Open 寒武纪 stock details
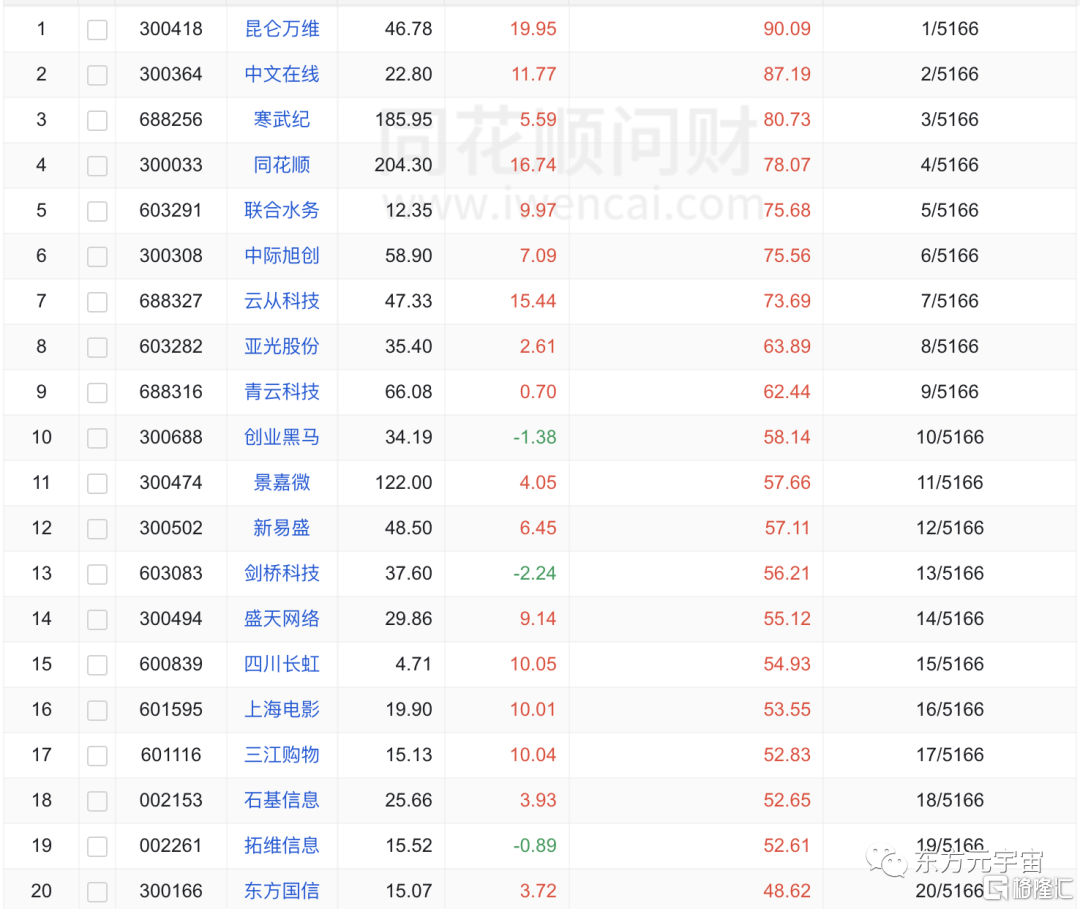Screen dimensions: 1080x909 click(x=282, y=120)
